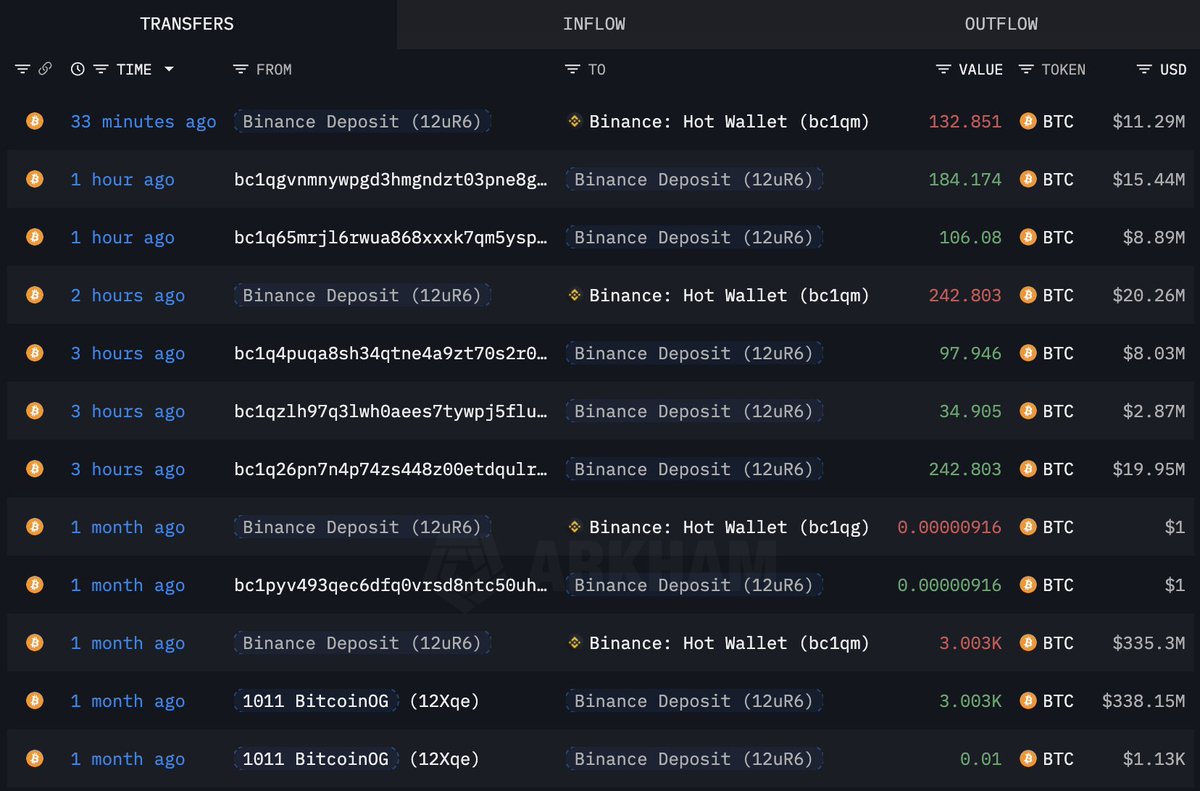
Task: Click the Binance logo in the $335.3M row
Action: point(575,643)
